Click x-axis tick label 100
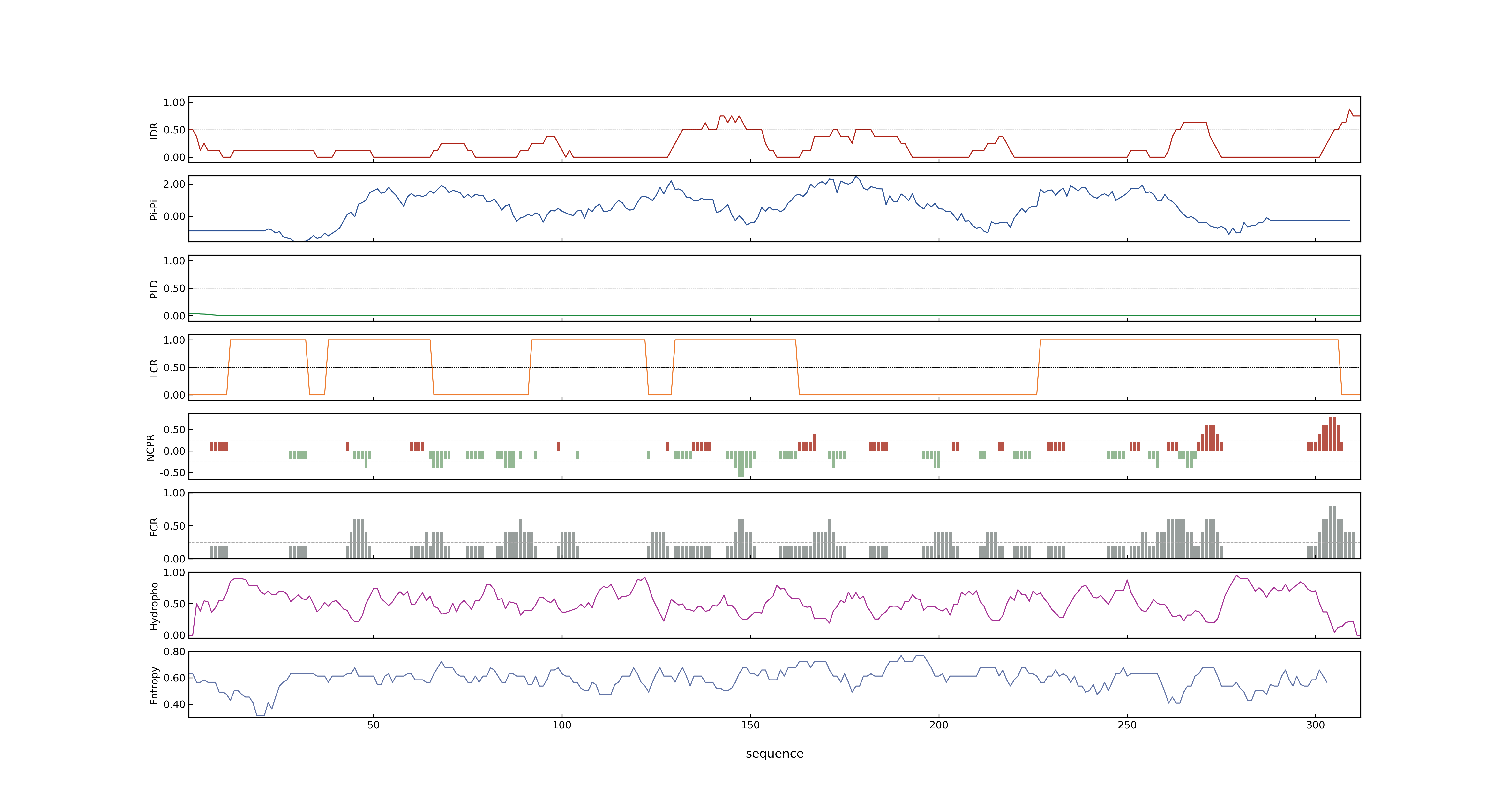The height and width of the screenshot is (806, 1512). [562, 725]
